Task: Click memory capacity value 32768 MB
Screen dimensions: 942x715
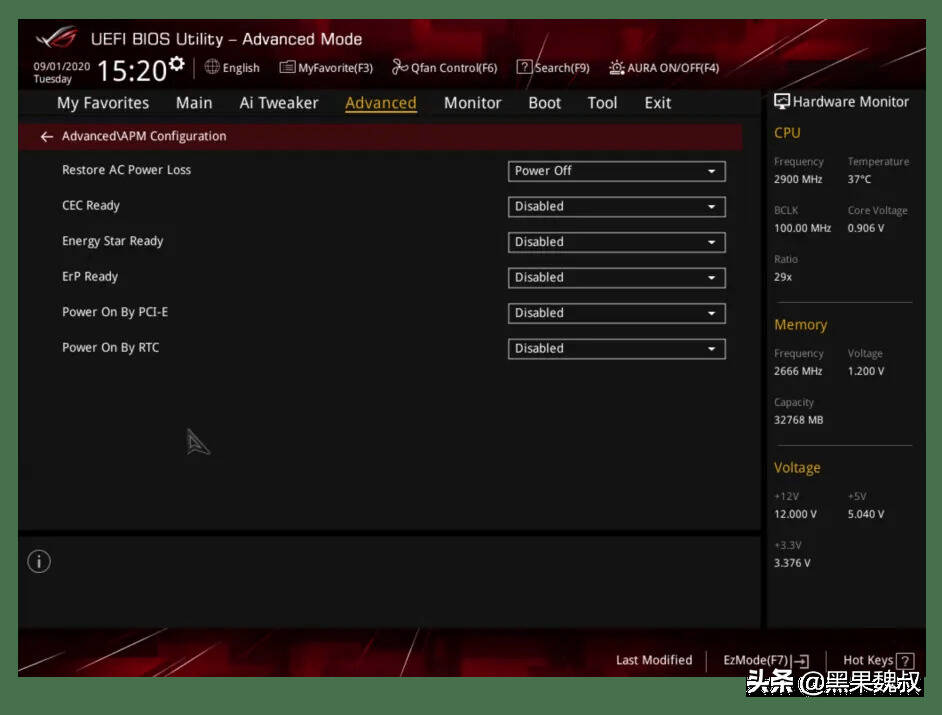Action: click(798, 420)
